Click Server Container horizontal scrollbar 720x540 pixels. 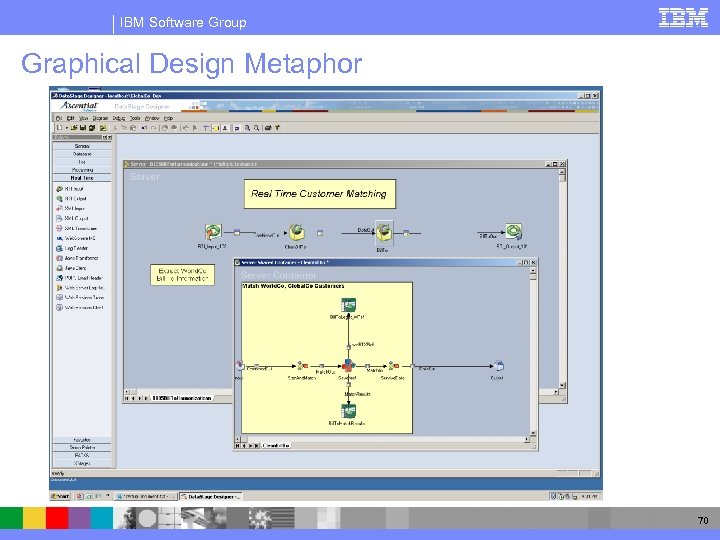click(x=382, y=439)
